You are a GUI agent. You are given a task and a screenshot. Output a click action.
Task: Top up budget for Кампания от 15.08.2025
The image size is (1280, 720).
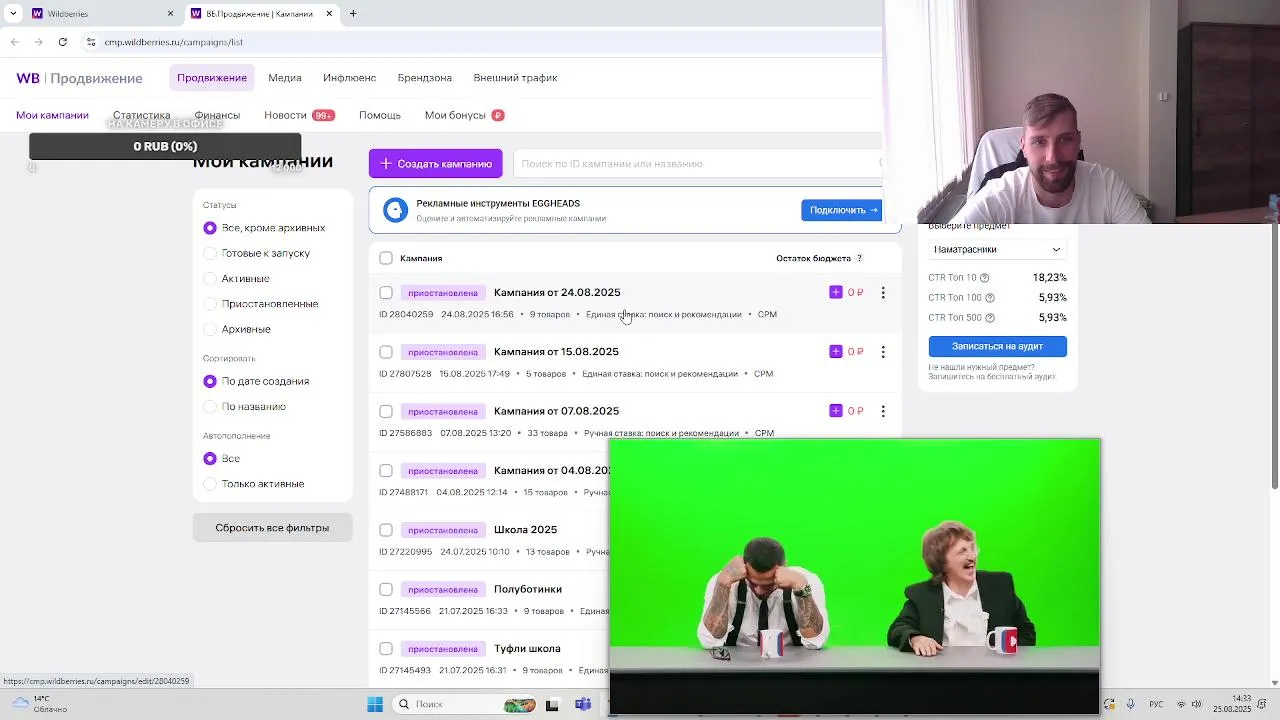point(836,351)
